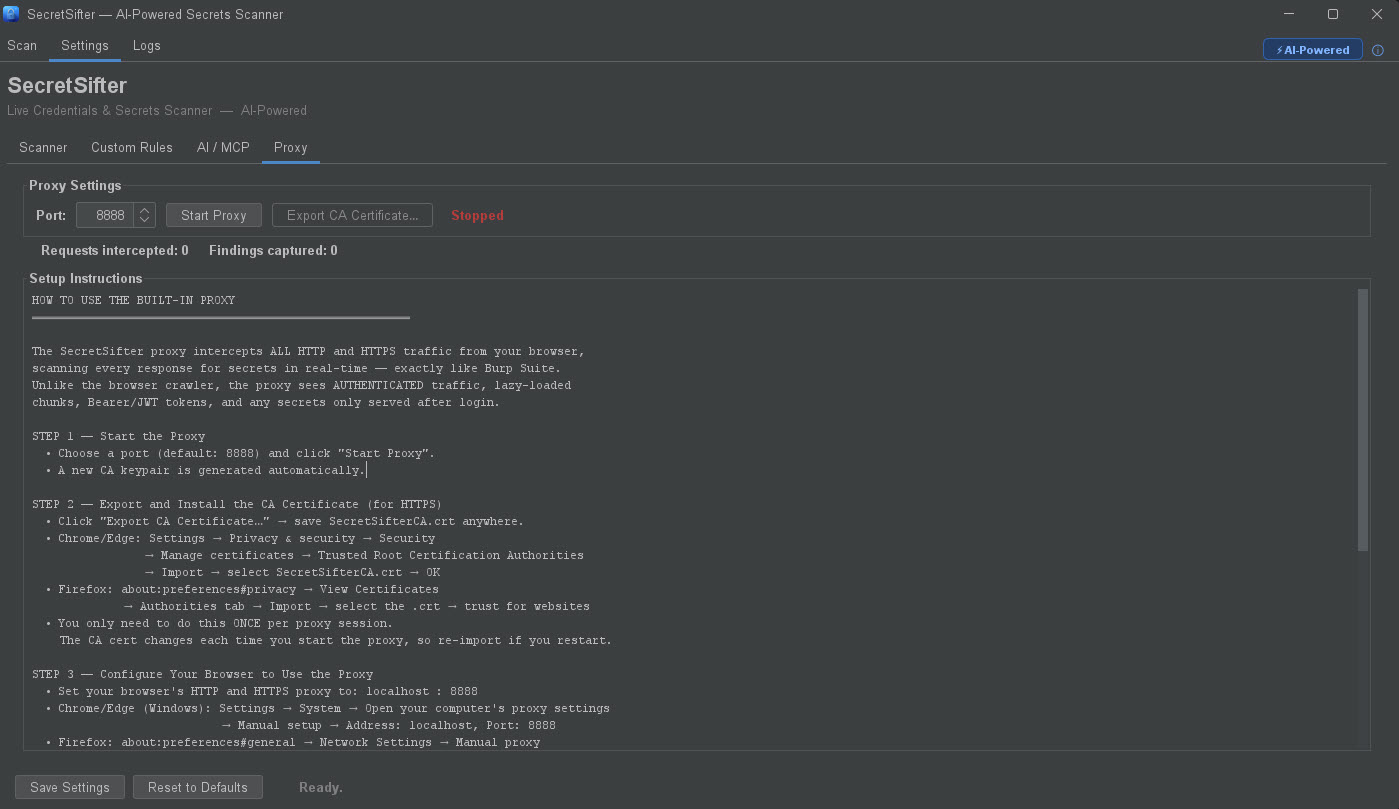Image resolution: width=1399 pixels, height=809 pixels.
Task: Click the 'You only need to do this ONCE' line
Action: tap(219, 623)
